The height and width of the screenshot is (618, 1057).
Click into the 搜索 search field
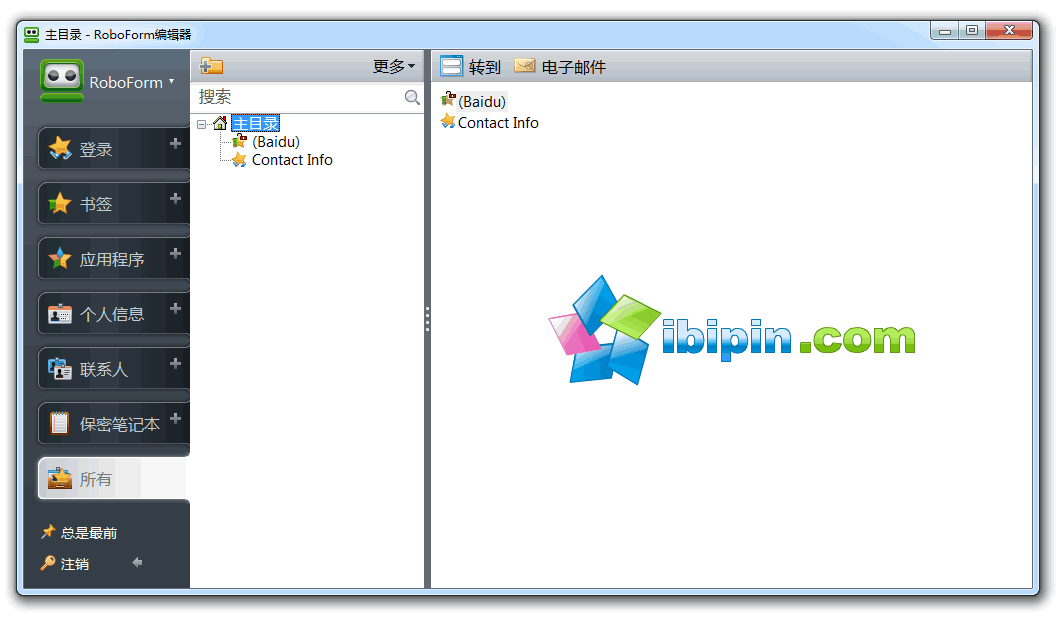299,97
